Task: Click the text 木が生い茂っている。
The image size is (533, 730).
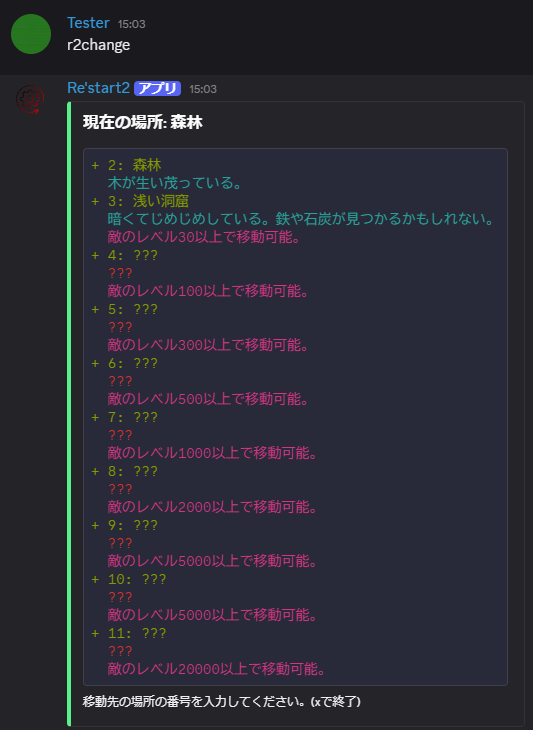Action: click(x=175, y=182)
